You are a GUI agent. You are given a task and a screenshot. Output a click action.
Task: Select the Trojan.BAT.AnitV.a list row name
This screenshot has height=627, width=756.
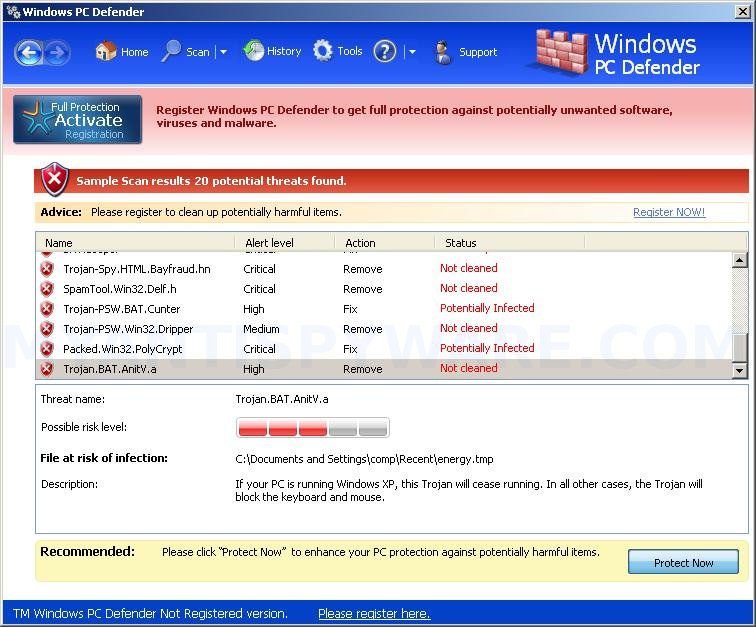(x=109, y=369)
